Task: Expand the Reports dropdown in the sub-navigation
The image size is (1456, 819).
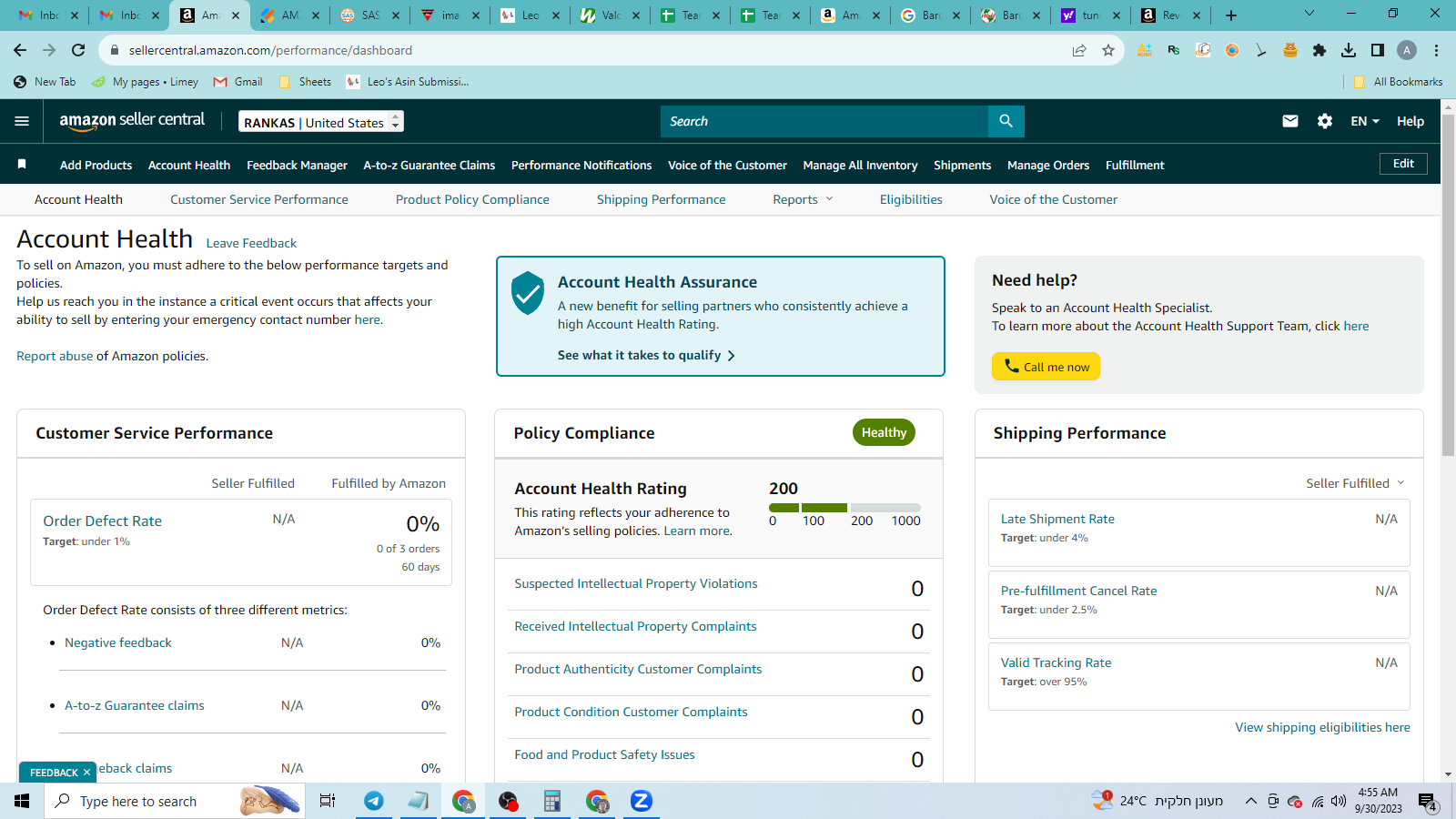Action: [803, 199]
